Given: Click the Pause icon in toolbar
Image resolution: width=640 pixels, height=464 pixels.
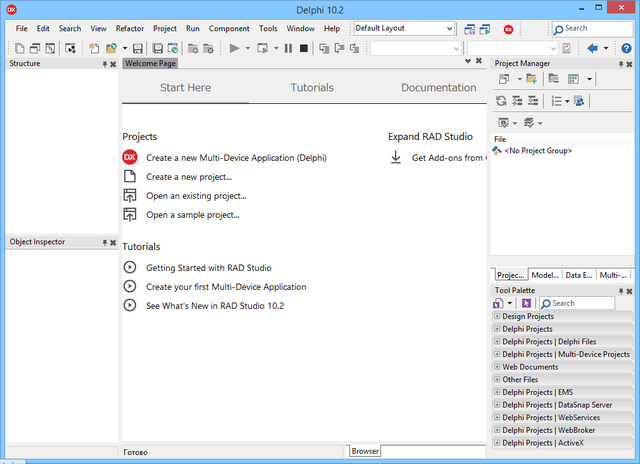Looking at the screenshot, I should (289, 48).
